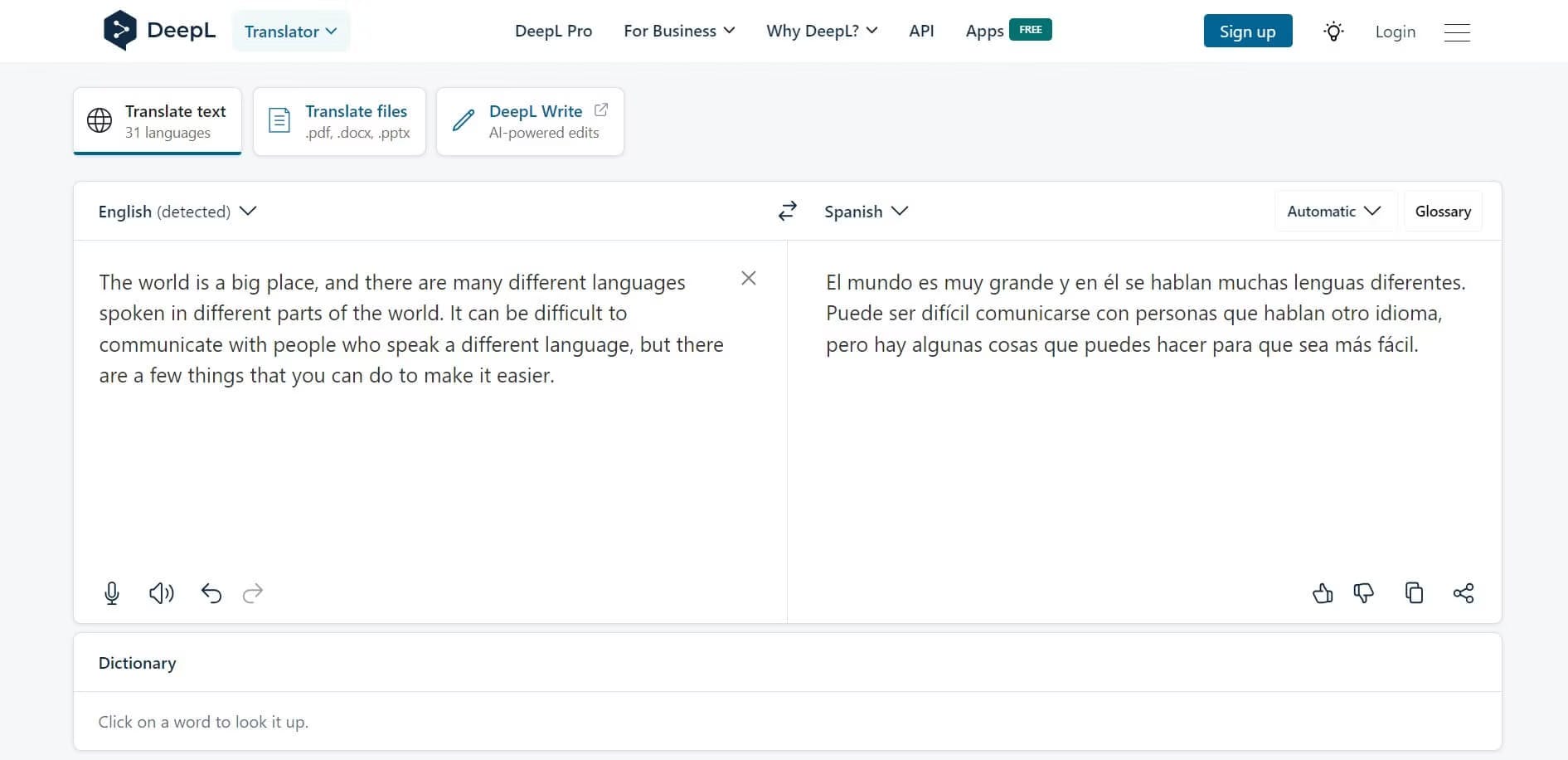Open the Translator product dropdown
The height and width of the screenshot is (760, 1568).
click(291, 32)
